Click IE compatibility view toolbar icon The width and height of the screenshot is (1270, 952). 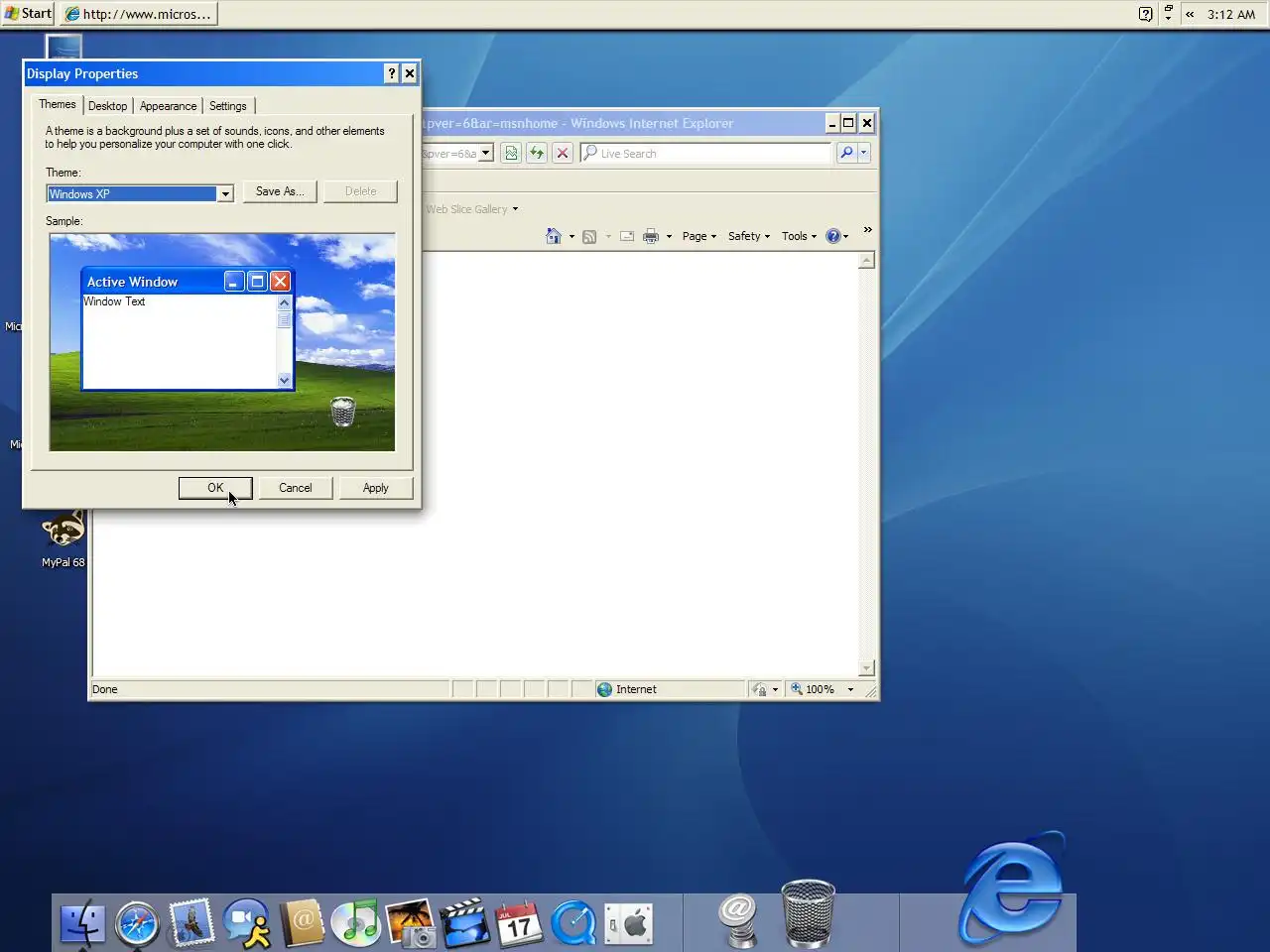511,153
